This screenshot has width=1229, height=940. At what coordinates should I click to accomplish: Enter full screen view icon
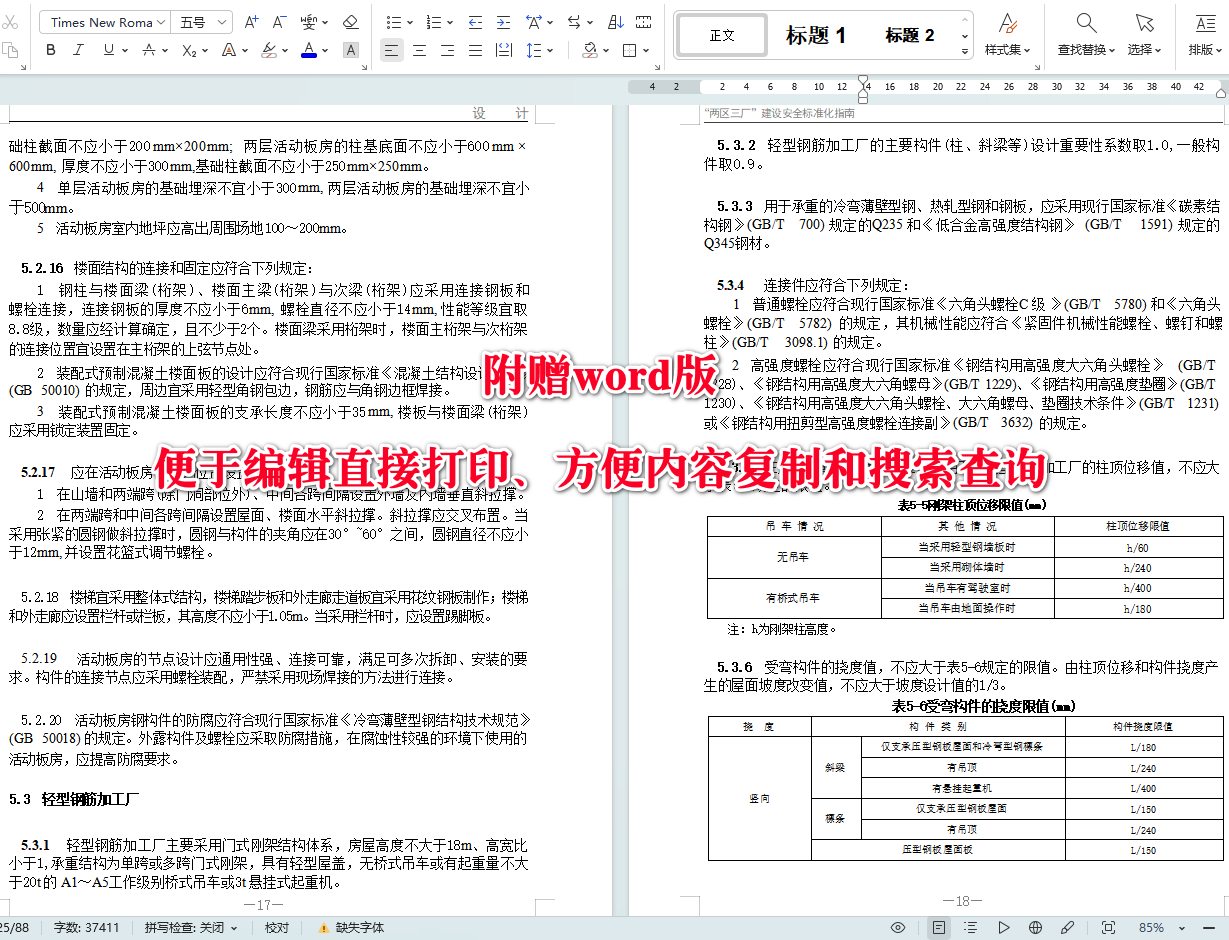(1108, 928)
